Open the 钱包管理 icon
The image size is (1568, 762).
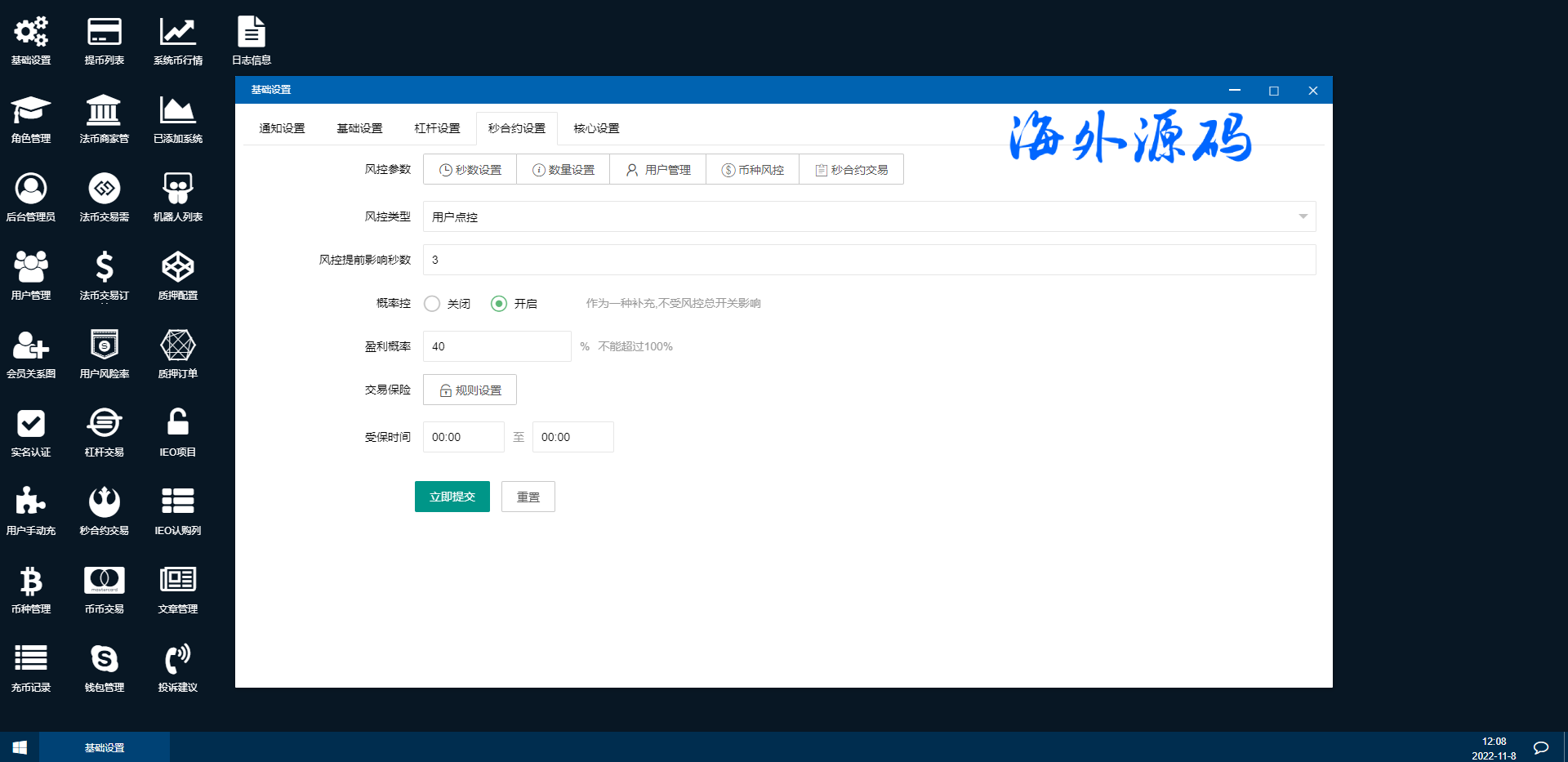coord(104,668)
